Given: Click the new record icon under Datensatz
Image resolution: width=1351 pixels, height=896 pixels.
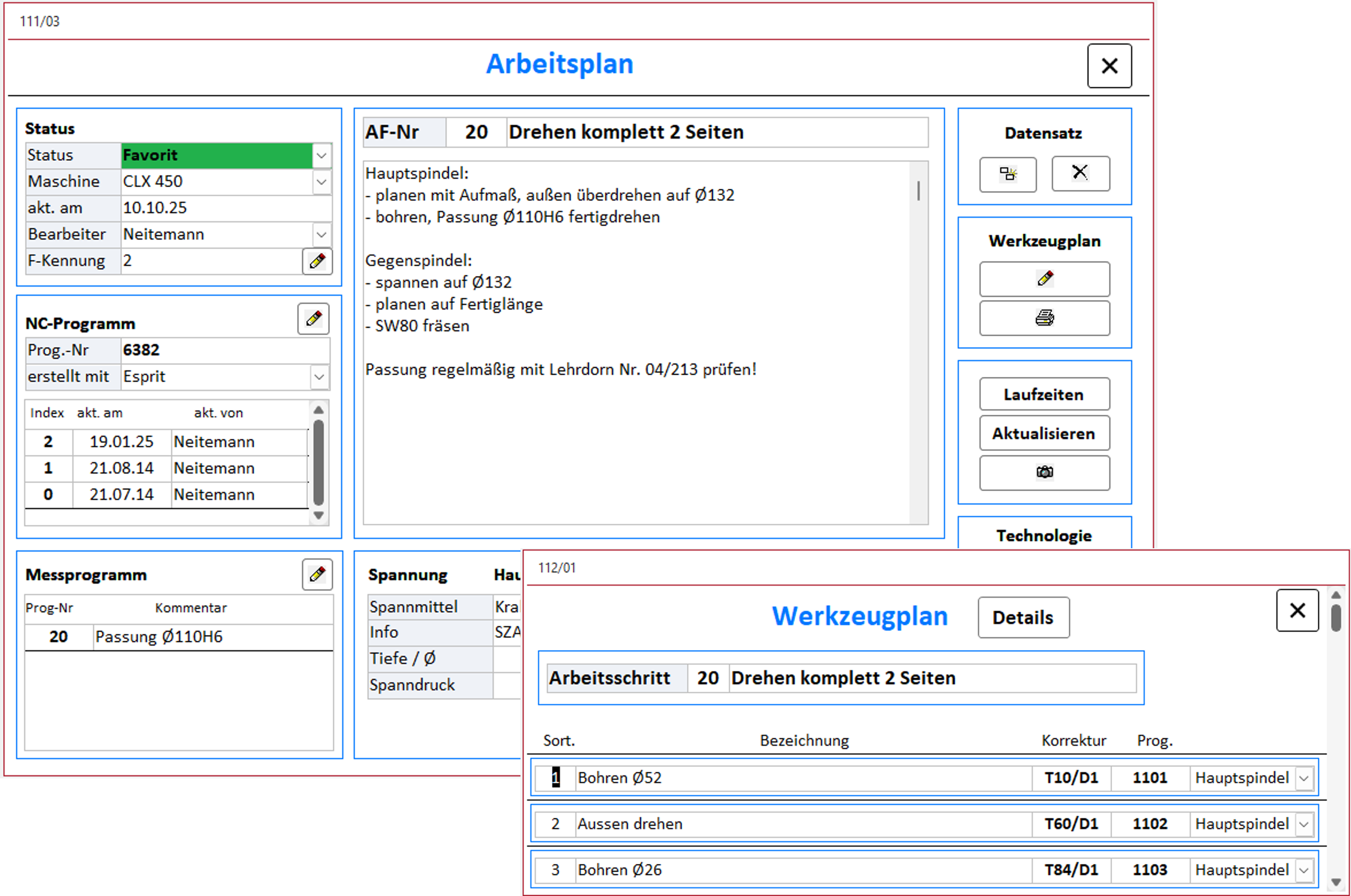Looking at the screenshot, I should click(x=1007, y=174).
